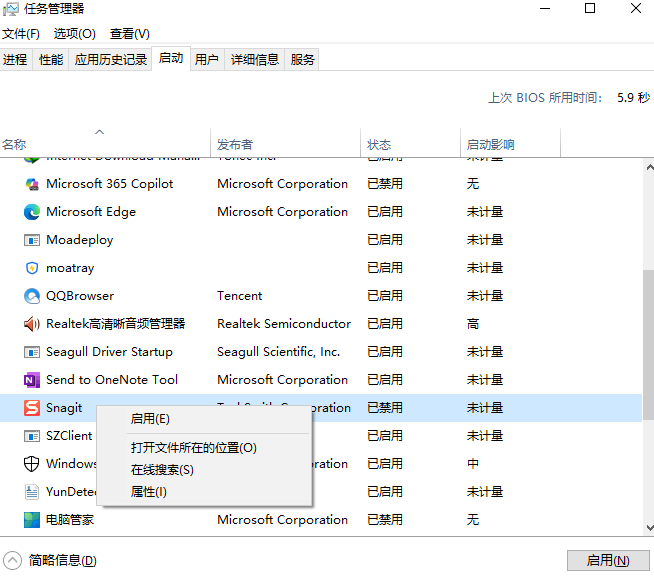Click the 中 startup impact cell
Image resolution: width=654 pixels, height=579 pixels.
(473, 464)
